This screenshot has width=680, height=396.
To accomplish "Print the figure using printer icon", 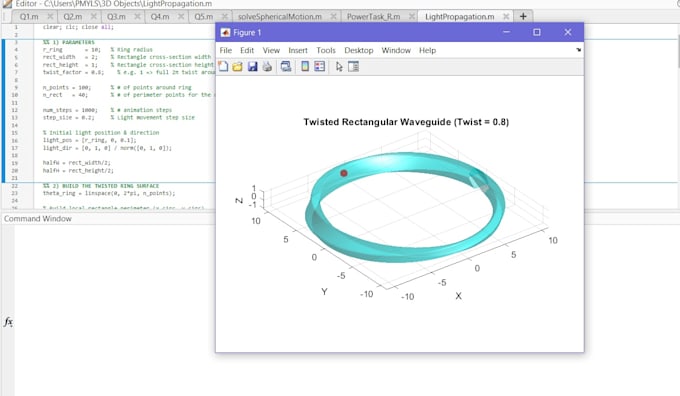I will [x=267, y=66].
